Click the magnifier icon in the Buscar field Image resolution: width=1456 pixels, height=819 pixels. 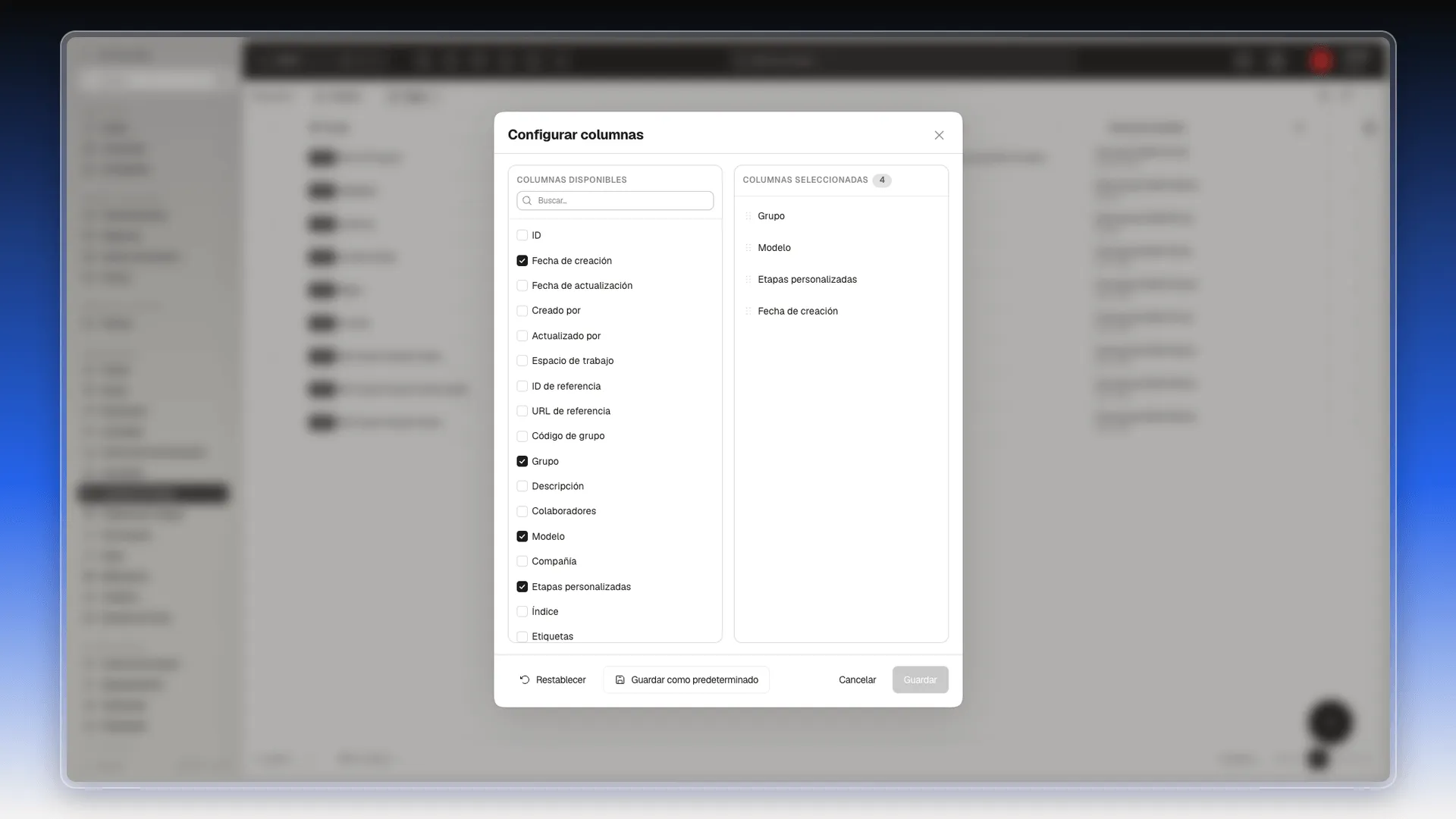527,201
